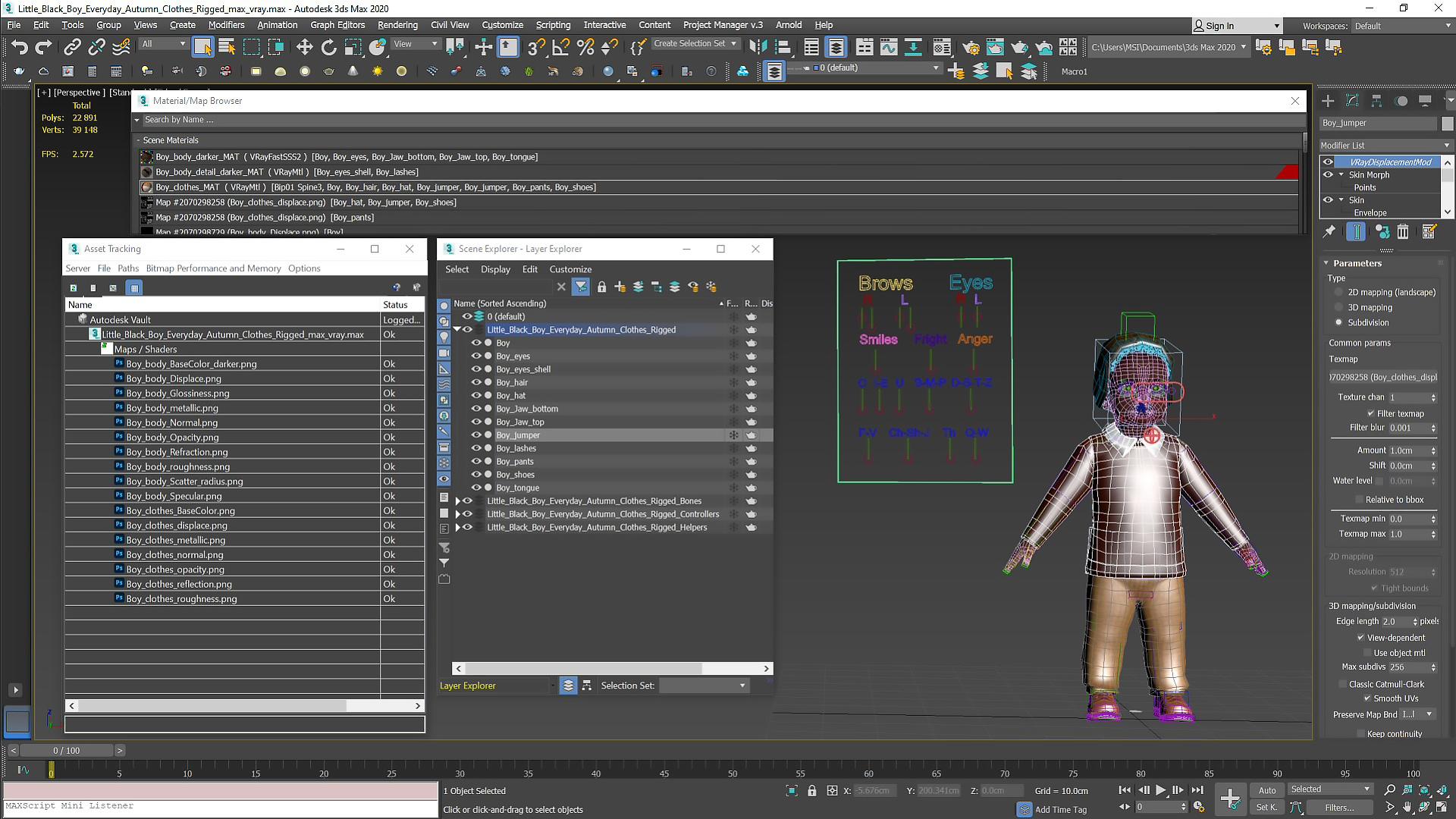Open the Rendering menu

click(397, 25)
